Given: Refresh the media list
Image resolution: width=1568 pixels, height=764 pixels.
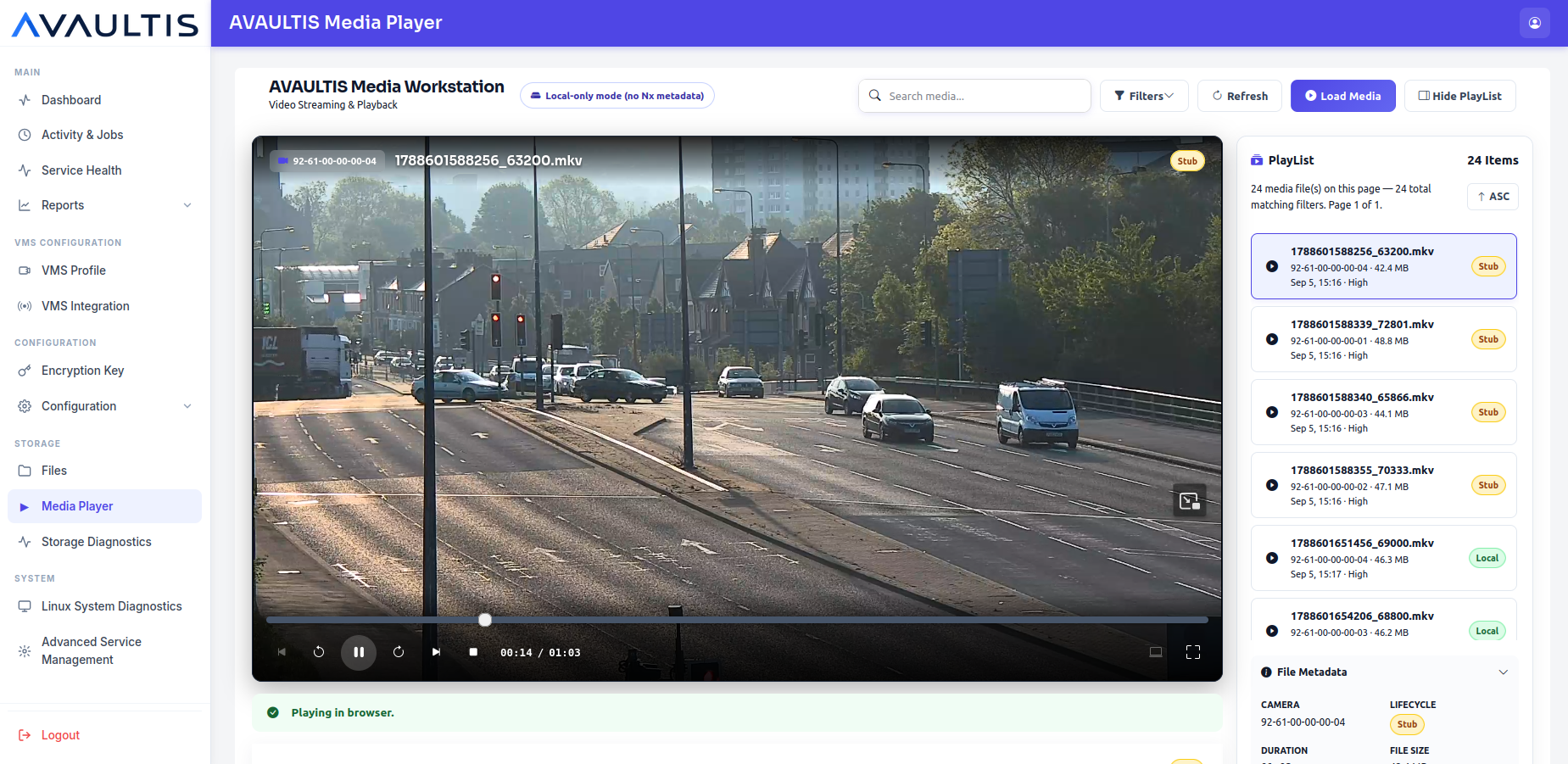Looking at the screenshot, I should (x=1240, y=96).
